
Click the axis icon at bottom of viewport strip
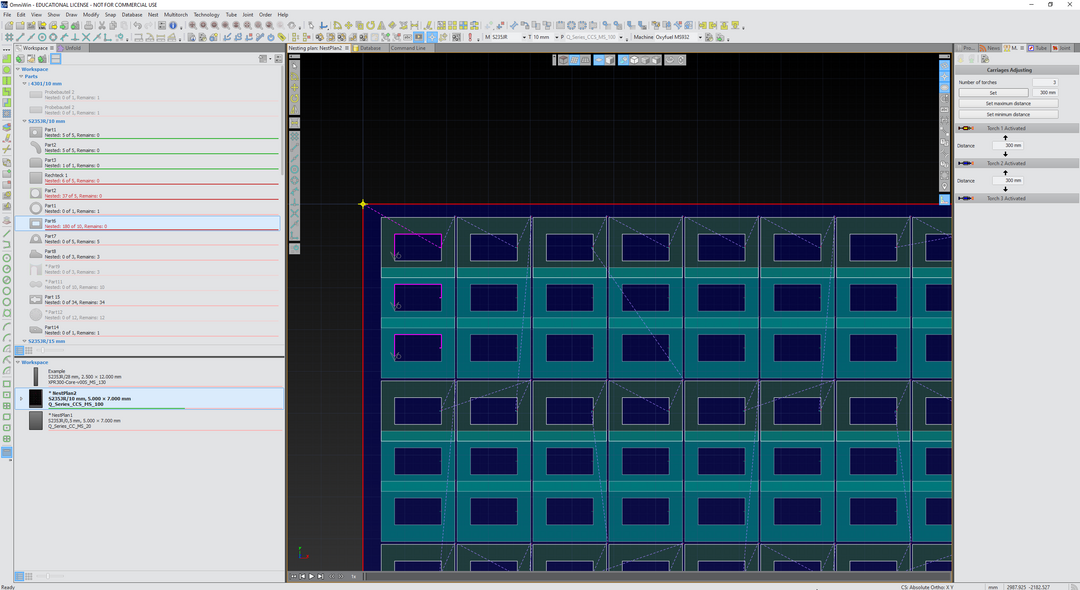pyautogui.click(x=944, y=199)
